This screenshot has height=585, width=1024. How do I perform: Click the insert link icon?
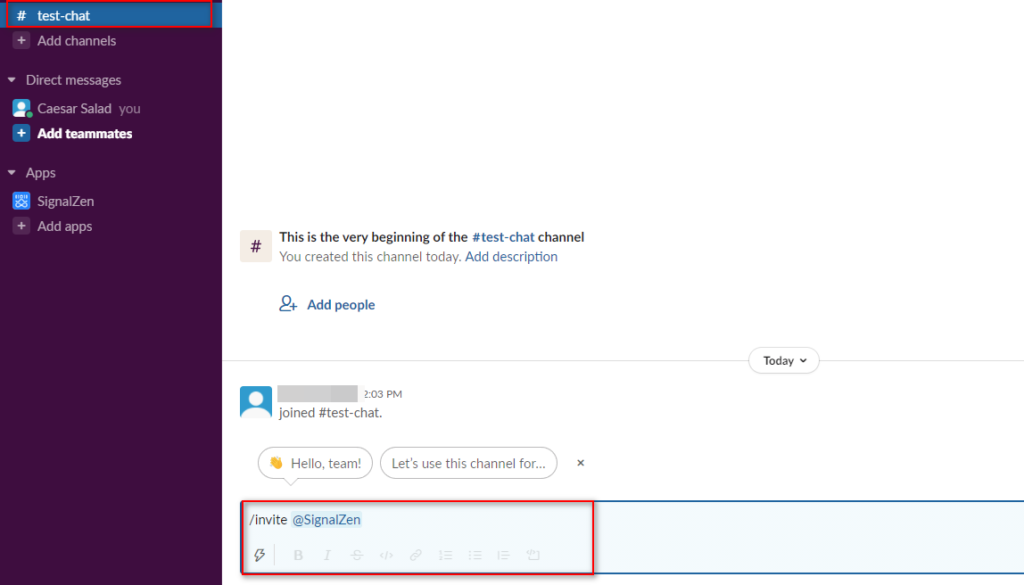(x=415, y=555)
